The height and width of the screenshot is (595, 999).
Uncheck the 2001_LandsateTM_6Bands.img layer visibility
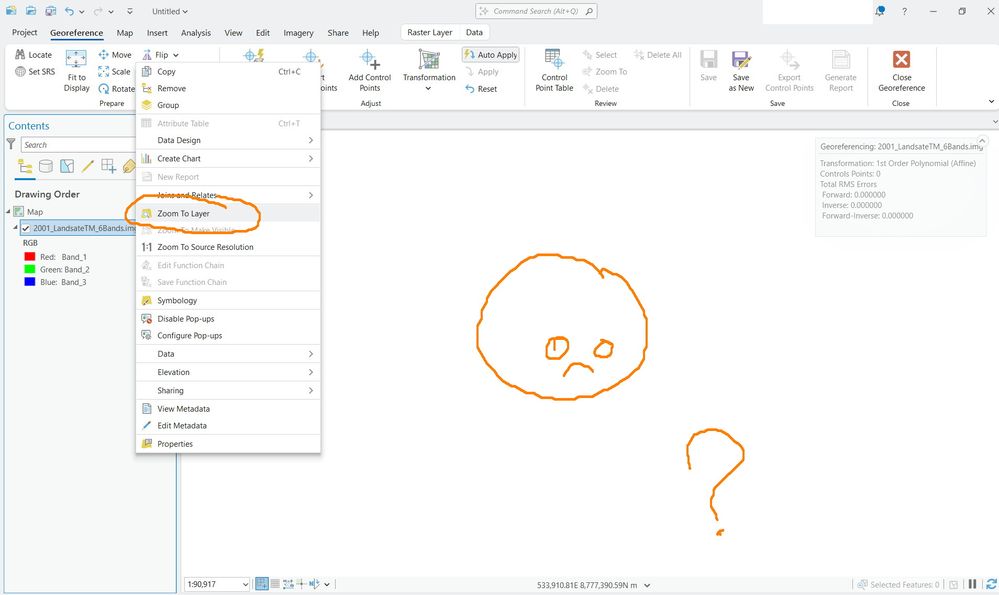pos(25,228)
